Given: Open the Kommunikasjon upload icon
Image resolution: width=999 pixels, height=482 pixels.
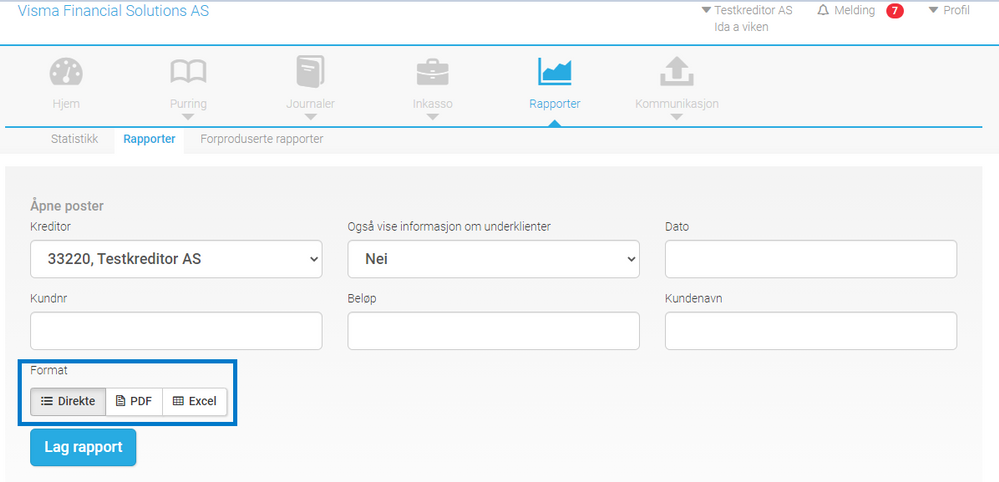Looking at the screenshot, I should (x=677, y=71).
